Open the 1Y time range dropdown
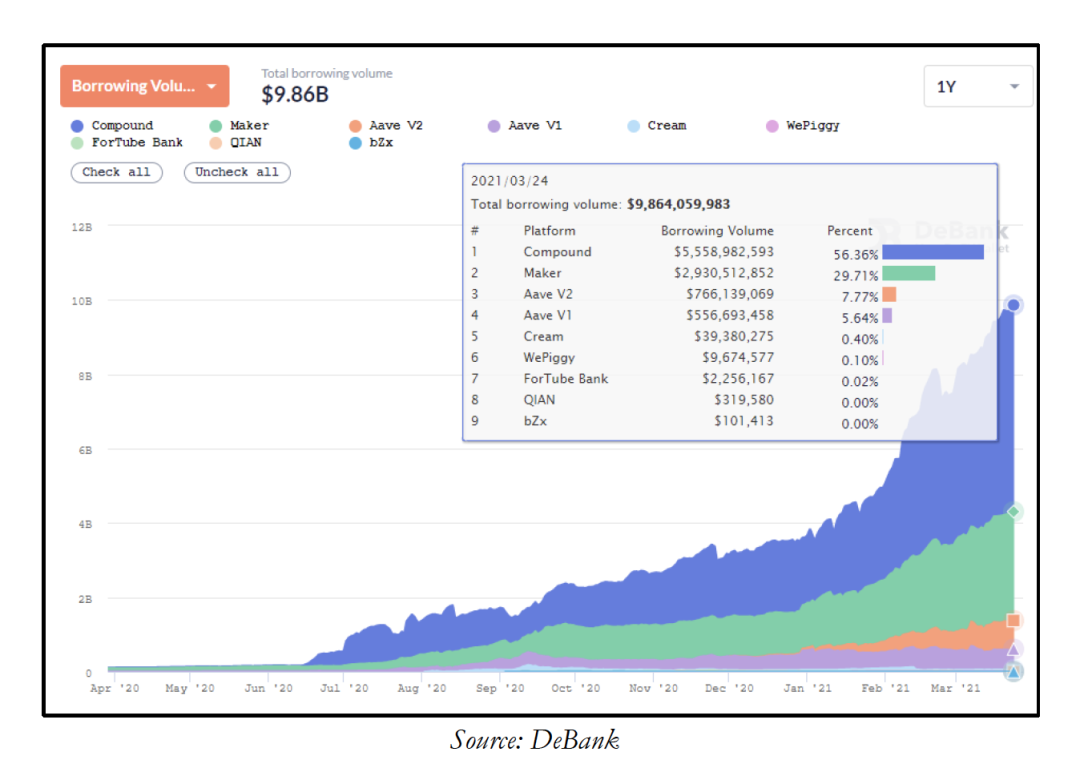This screenshot has width=1080, height=772. (x=977, y=87)
